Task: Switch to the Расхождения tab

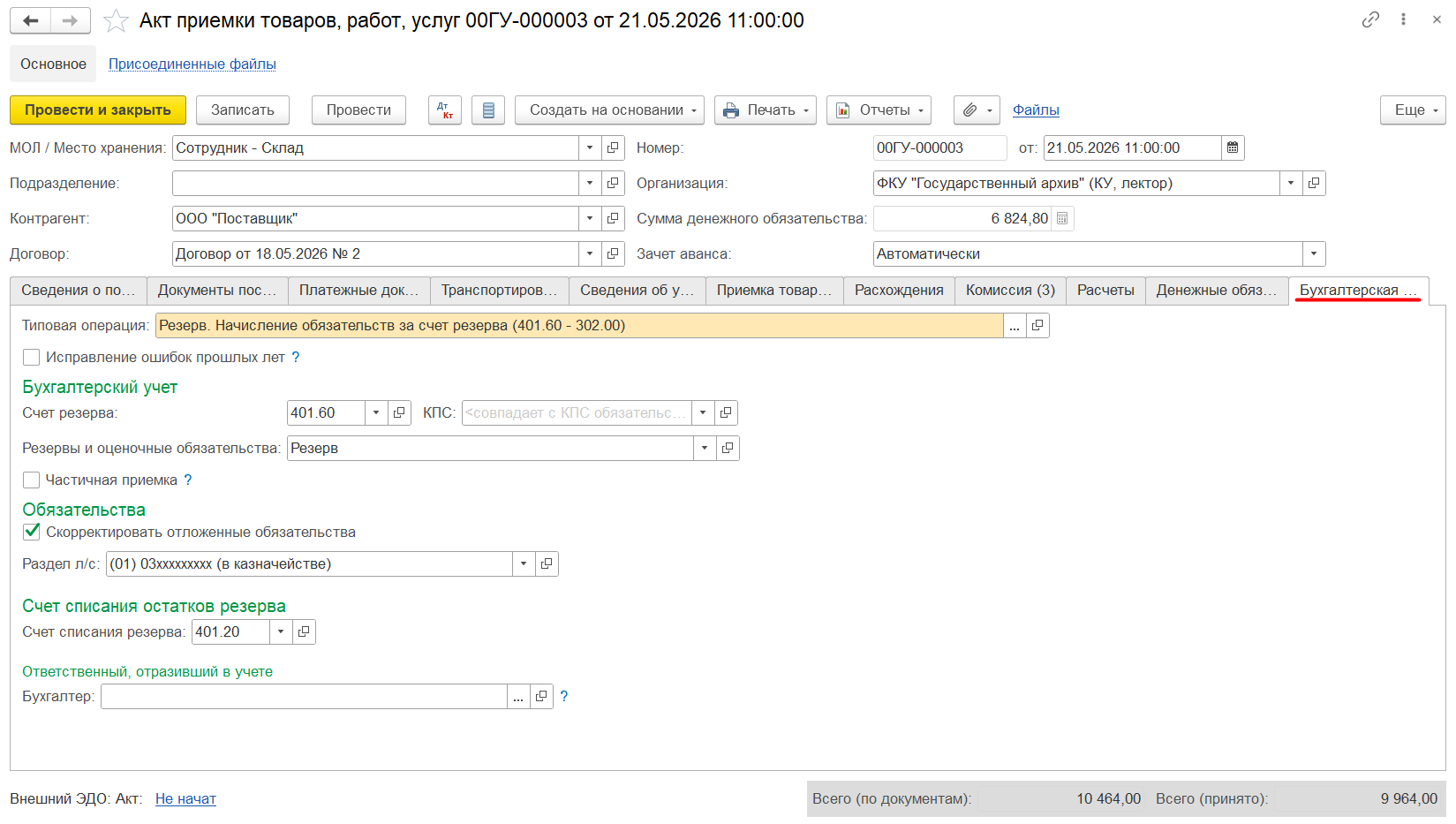Action: point(899,291)
